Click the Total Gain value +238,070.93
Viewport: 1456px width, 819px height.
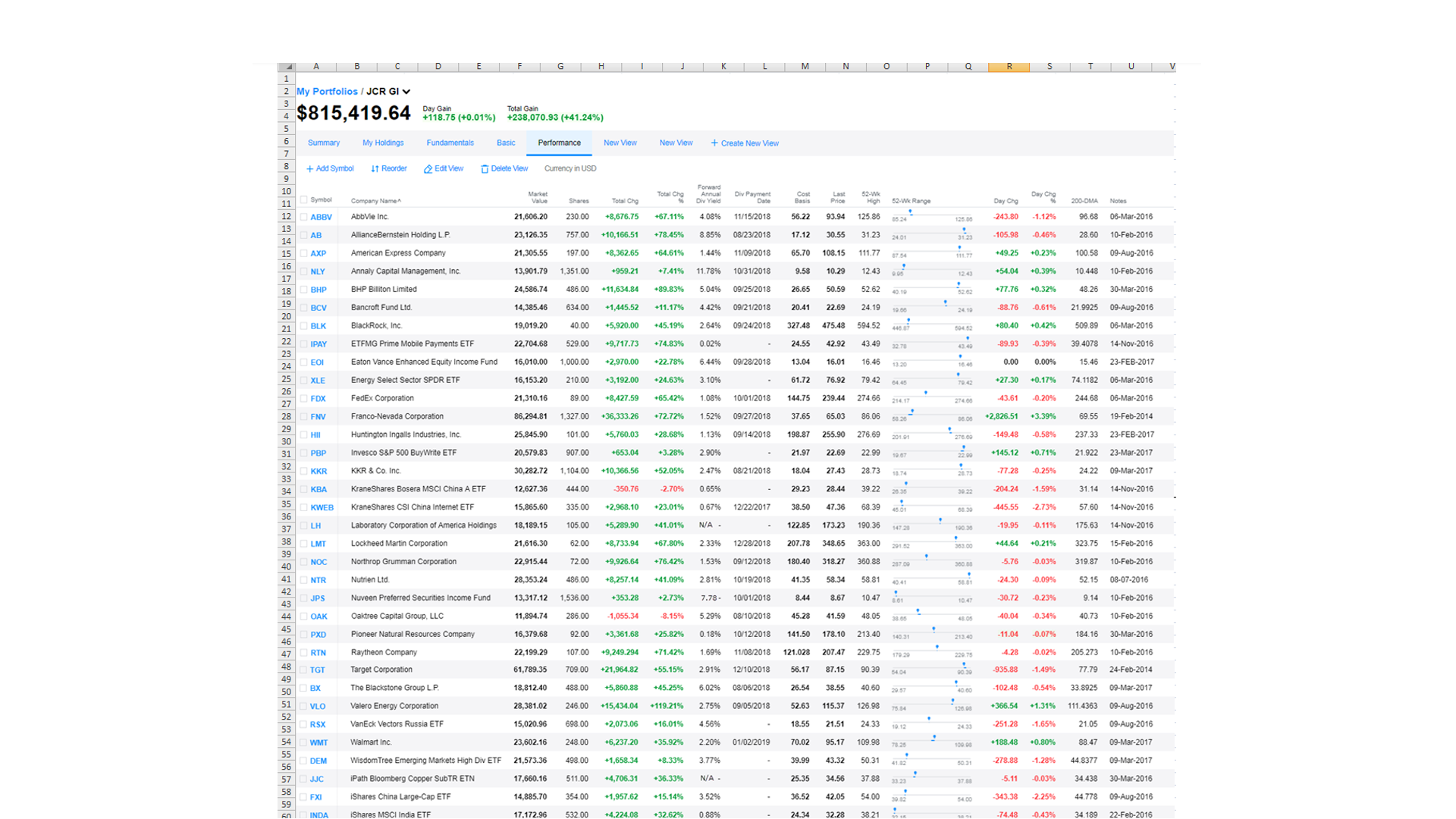[555, 118]
